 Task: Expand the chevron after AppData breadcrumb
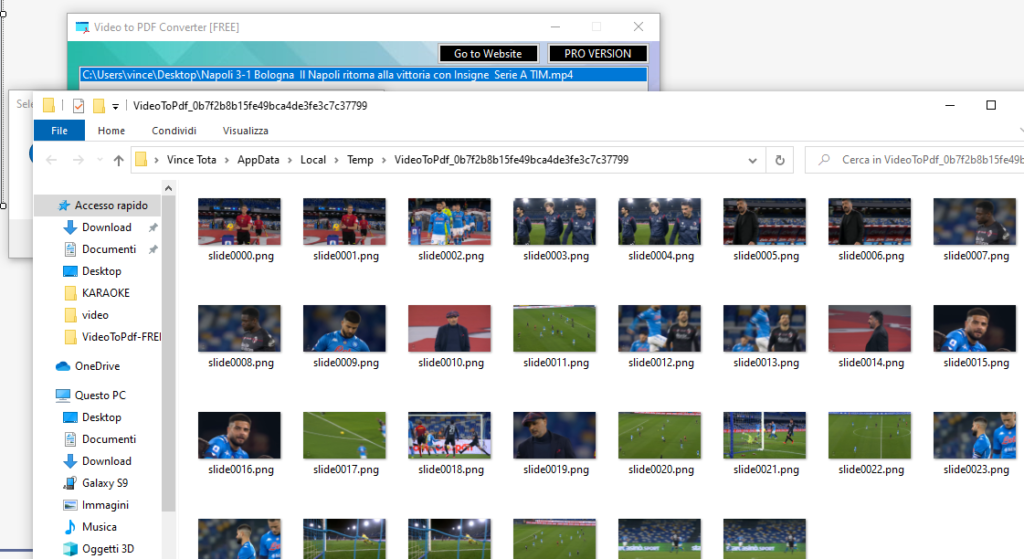pyautogui.click(x=290, y=160)
